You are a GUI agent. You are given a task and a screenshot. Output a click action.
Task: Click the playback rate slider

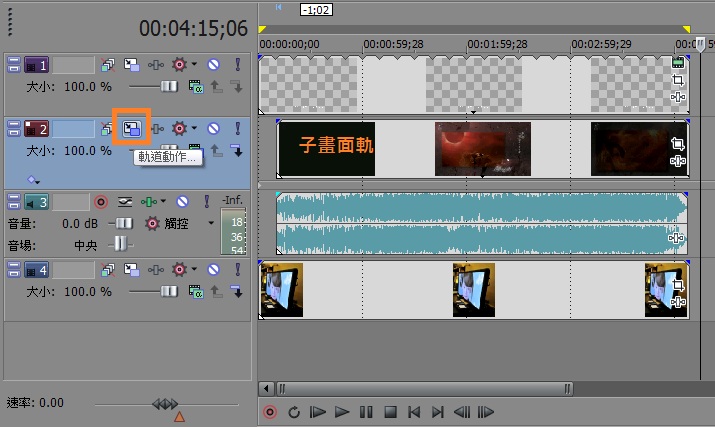pyautogui.click(x=166, y=404)
